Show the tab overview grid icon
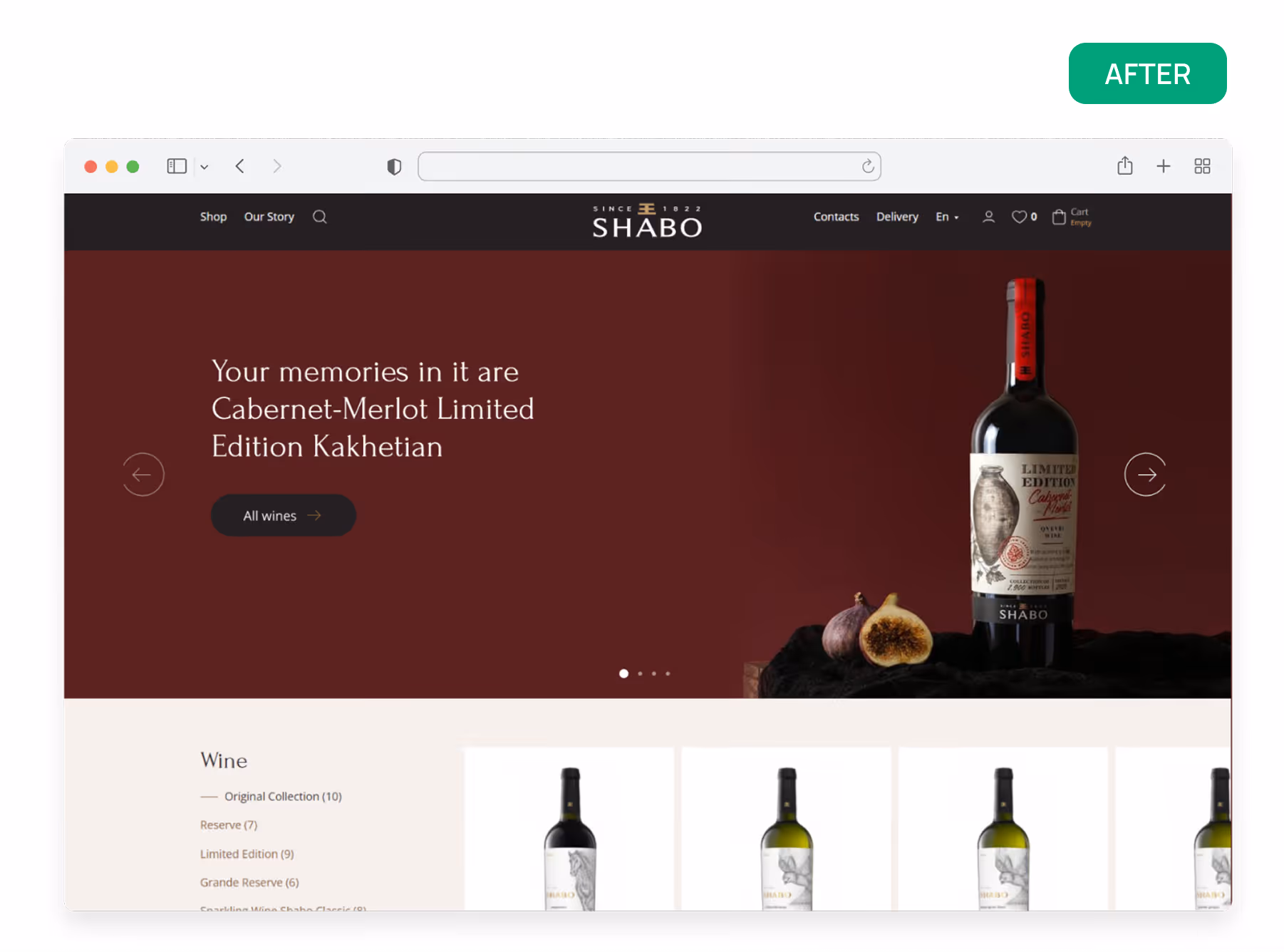 tap(1202, 166)
